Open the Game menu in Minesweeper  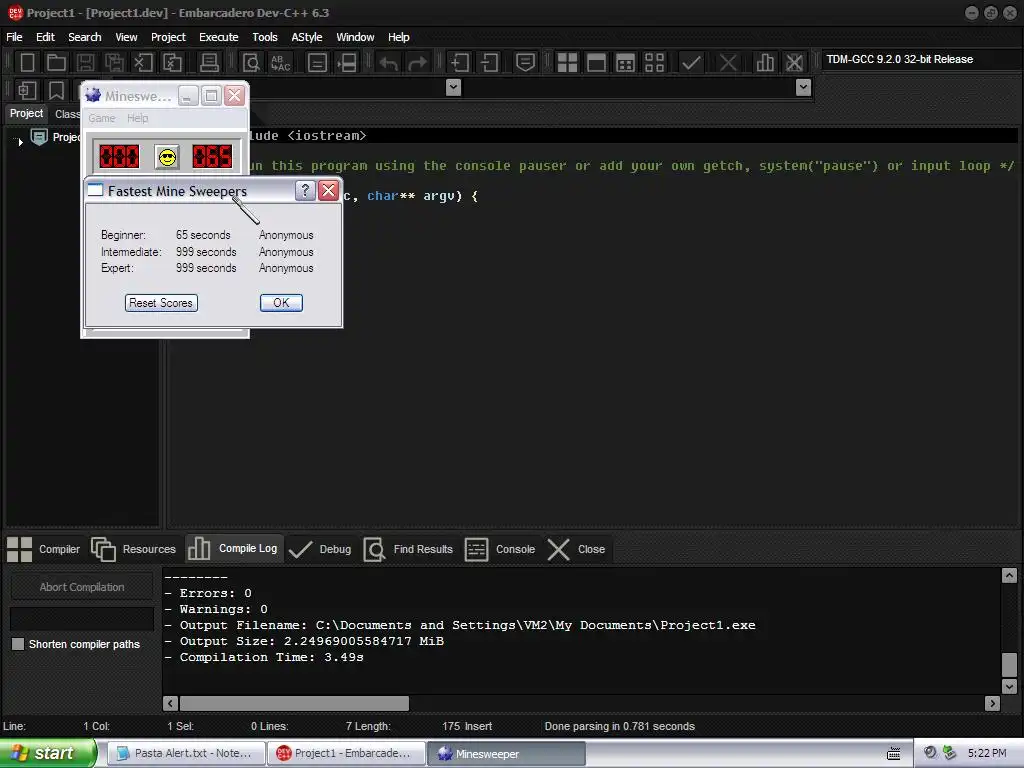coord(102,118)
